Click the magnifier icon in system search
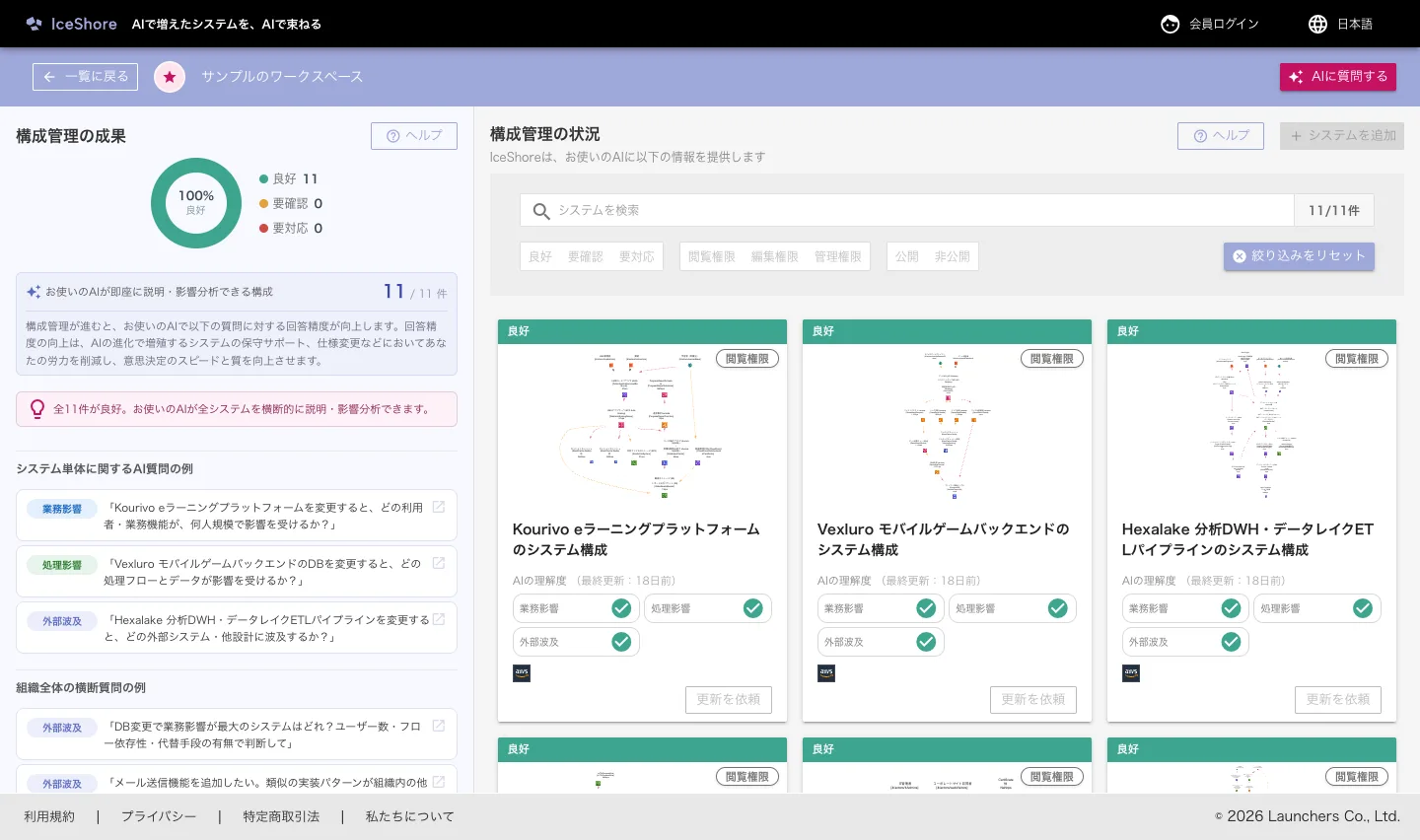Screen dimensions: 1420x840 pyautogui.click(x=541, y=211)
